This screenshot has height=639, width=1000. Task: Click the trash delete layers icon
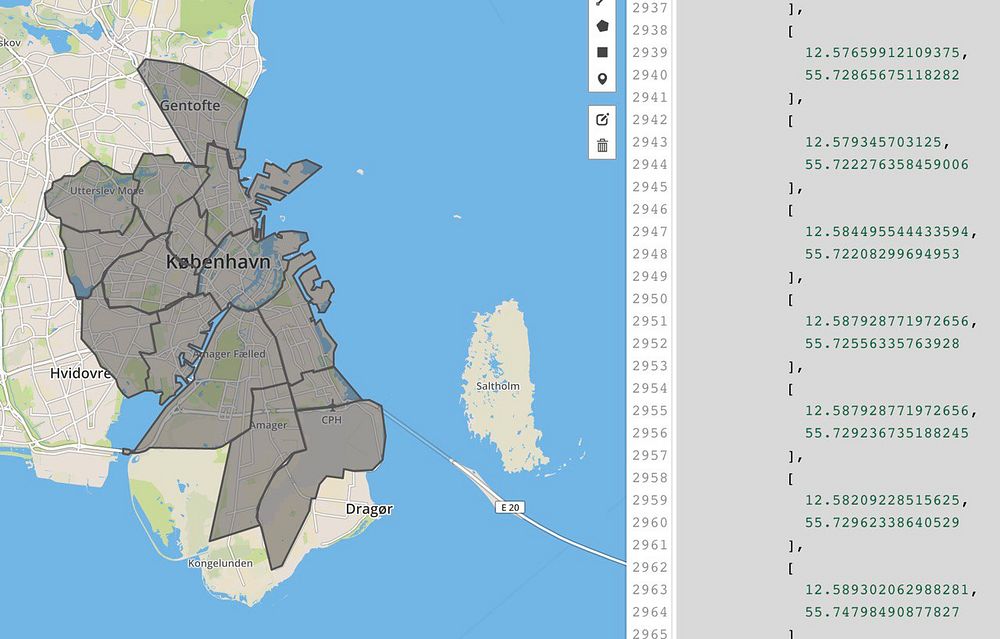point(602,146)
